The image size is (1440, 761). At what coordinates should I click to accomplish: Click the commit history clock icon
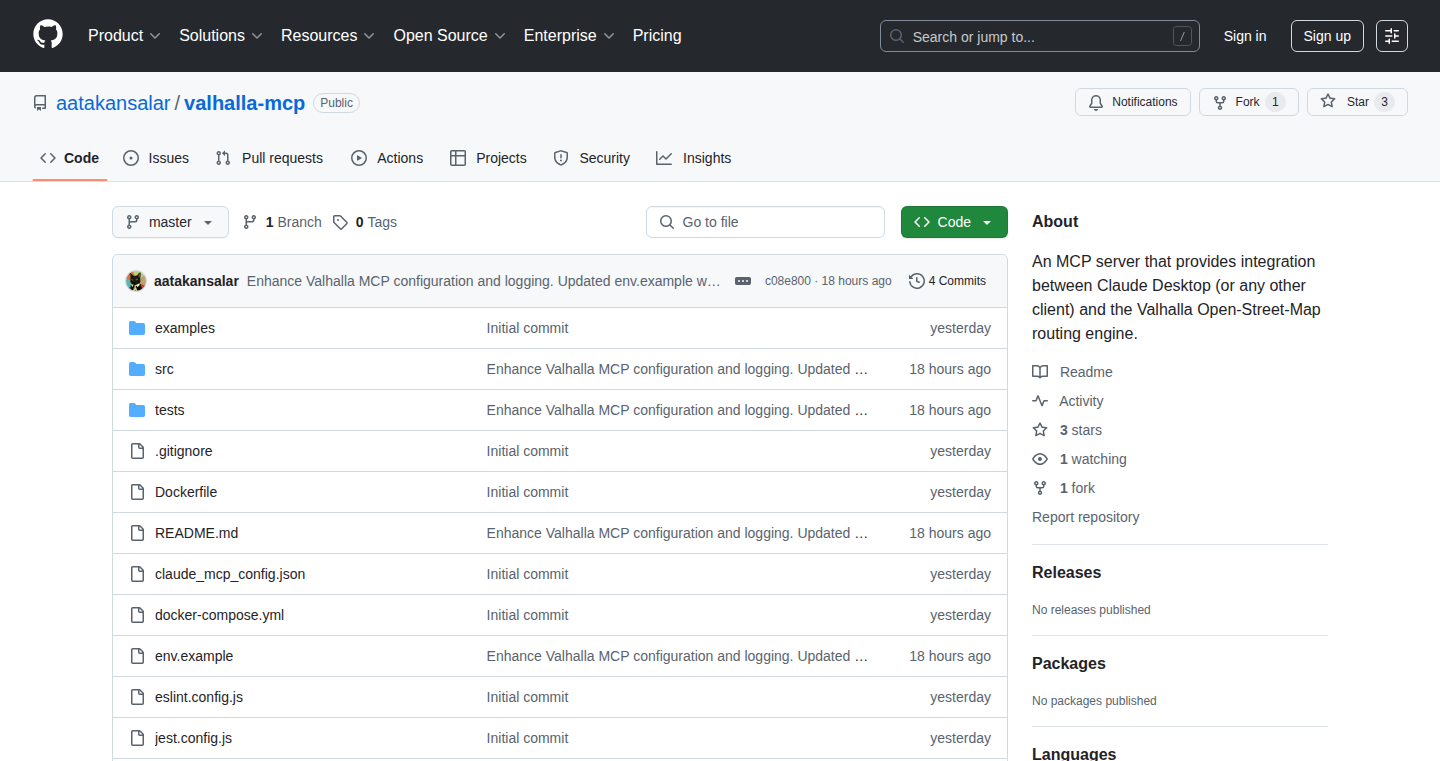[916, 281]
